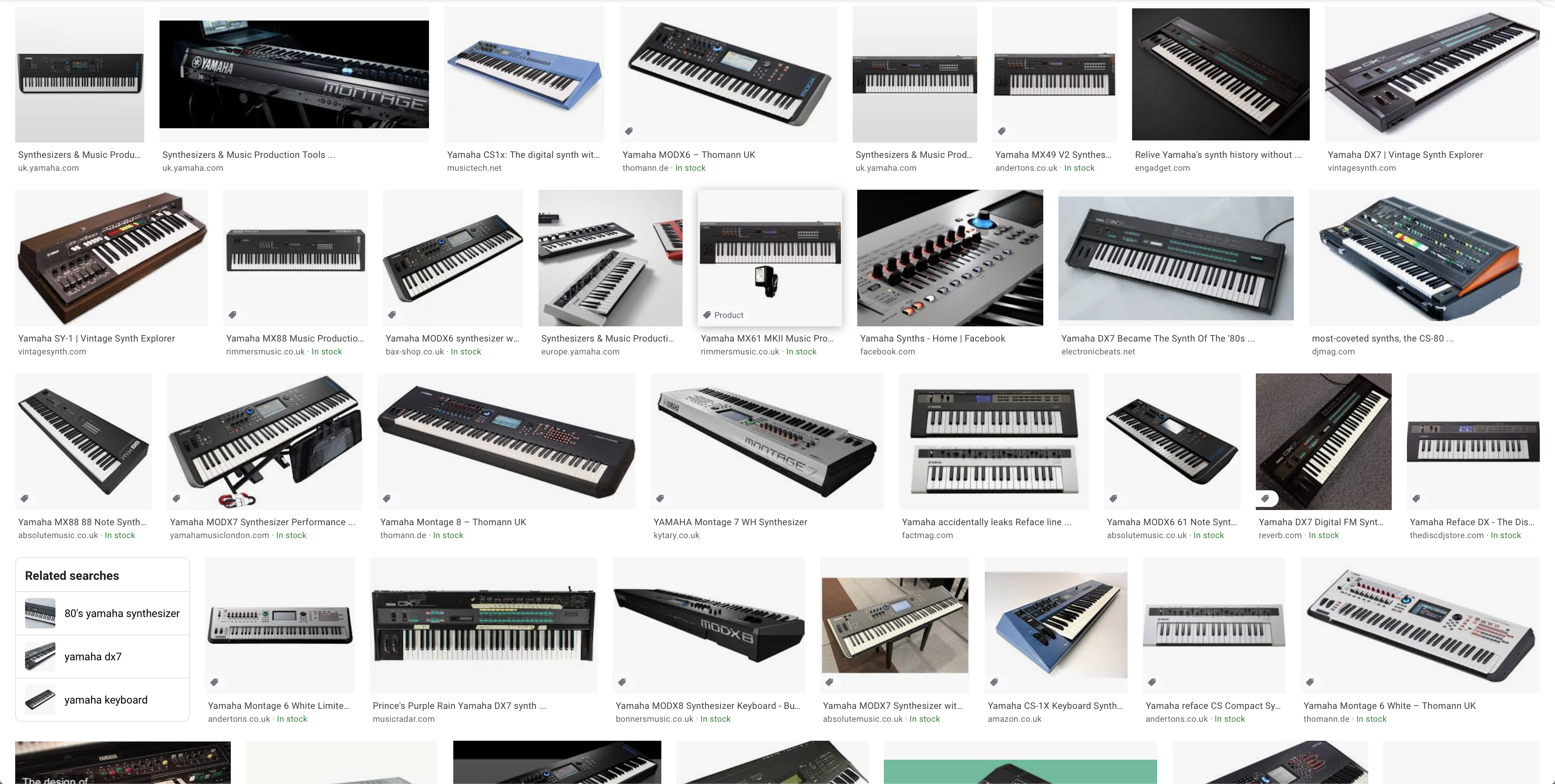Open Yamaha CS-1X Keyboard Synth amazon thumbnail
This screenshot has width=1555, height=784.
1056,625
